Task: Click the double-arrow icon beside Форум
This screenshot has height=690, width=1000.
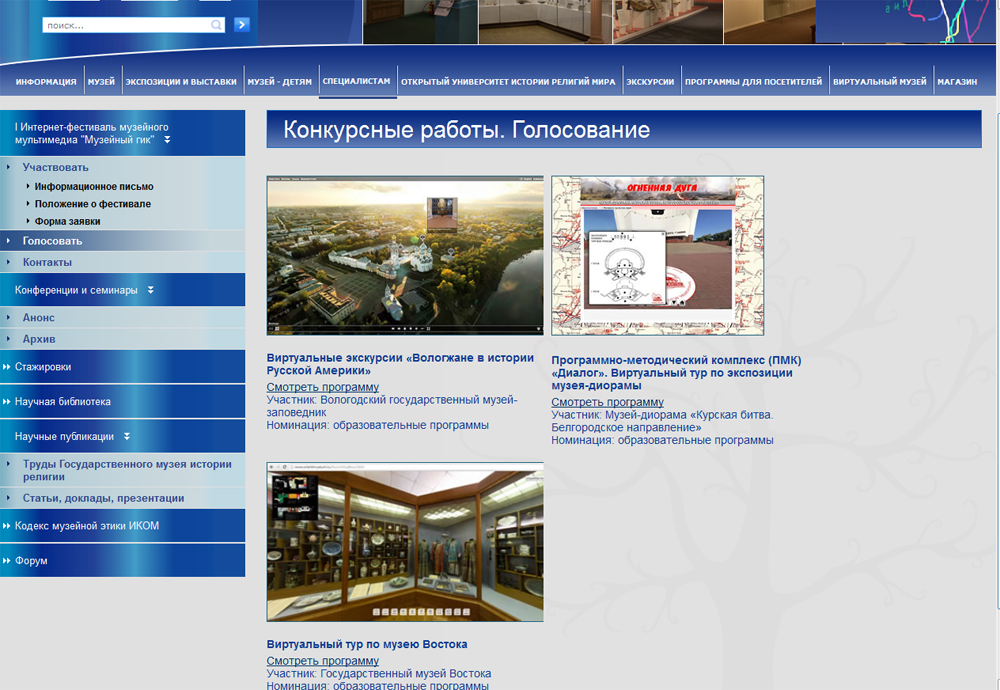Action: pos(7,561)
